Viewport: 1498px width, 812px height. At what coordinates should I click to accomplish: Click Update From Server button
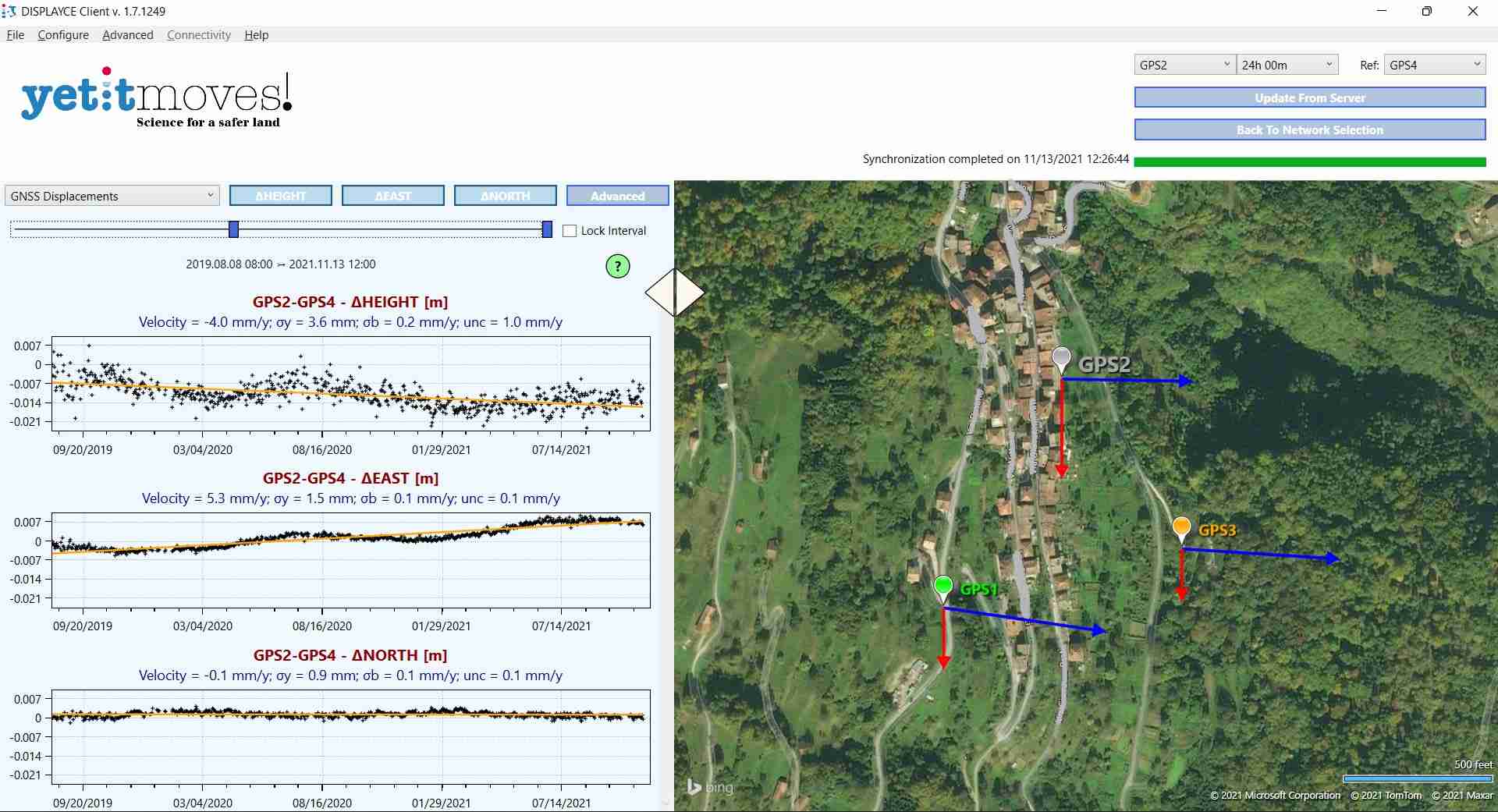[1310, 98]
